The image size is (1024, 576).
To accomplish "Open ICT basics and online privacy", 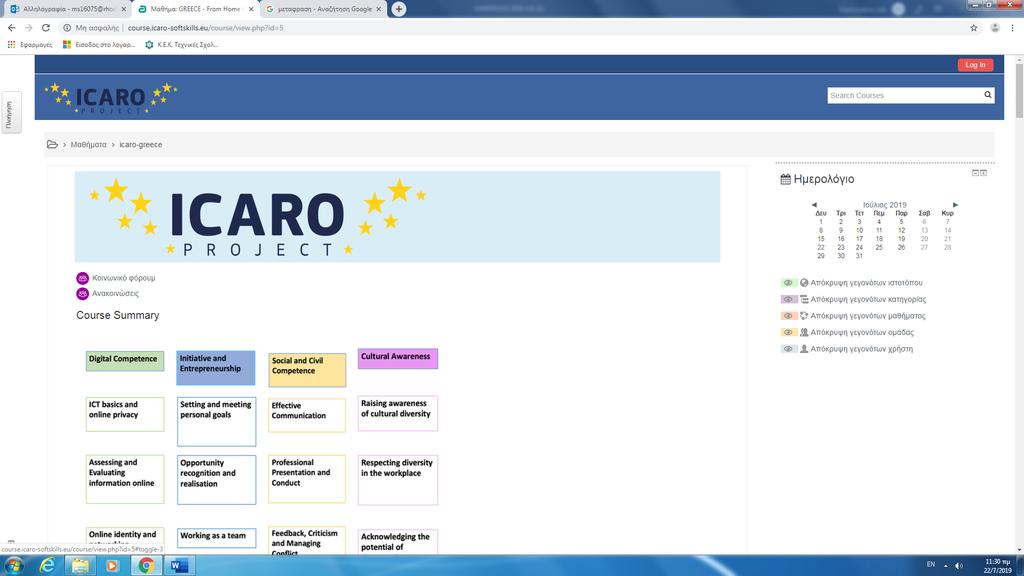I will point(125,414).
